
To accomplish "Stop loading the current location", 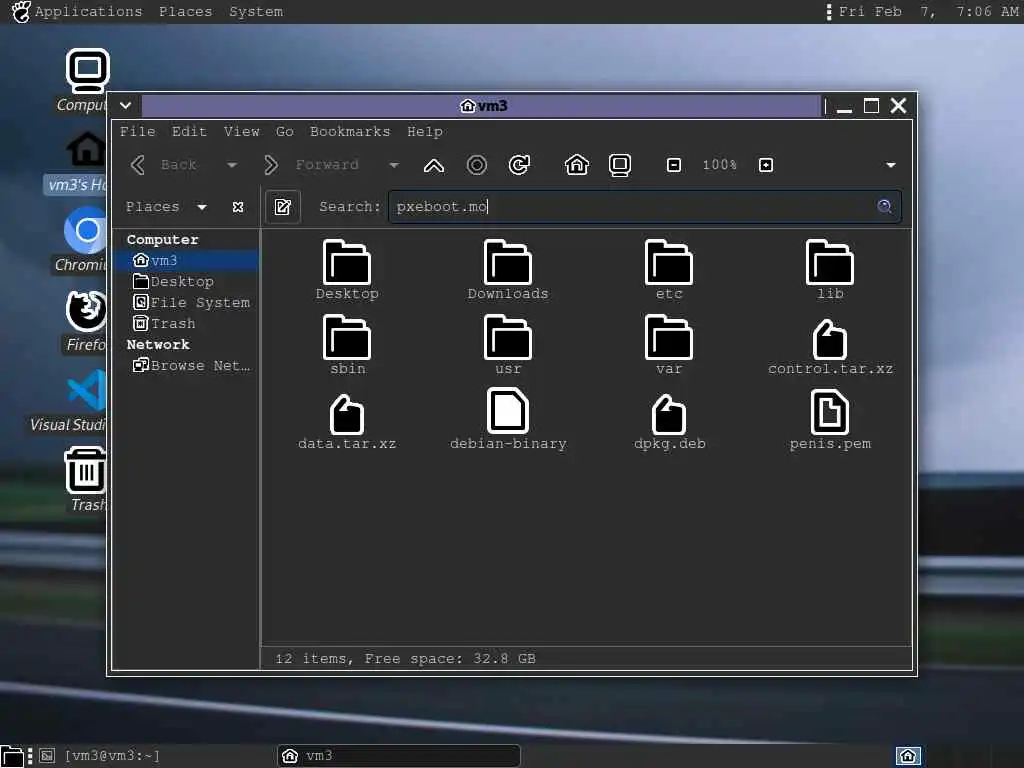I will pyautogui.click(x=477, y=165).
